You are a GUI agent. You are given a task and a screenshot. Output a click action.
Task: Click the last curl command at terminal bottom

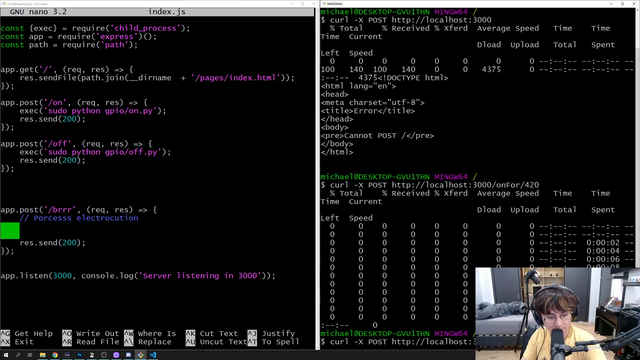pyautogui.click(x=398, y=342)
